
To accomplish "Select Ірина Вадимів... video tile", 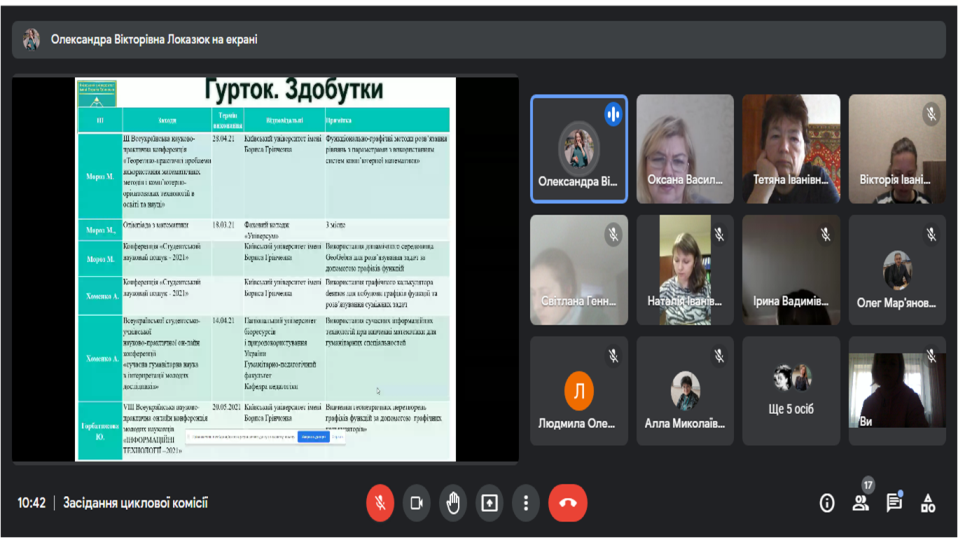I will pos(791,269).
